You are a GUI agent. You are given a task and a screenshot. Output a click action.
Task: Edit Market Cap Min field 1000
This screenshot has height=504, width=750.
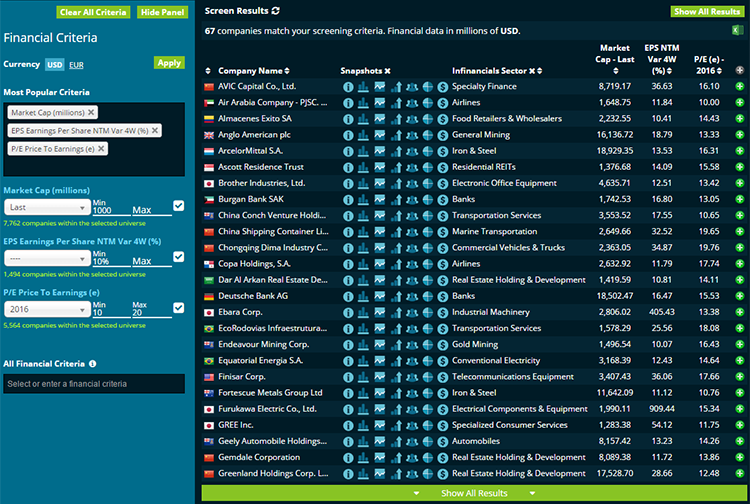(110, 210)
